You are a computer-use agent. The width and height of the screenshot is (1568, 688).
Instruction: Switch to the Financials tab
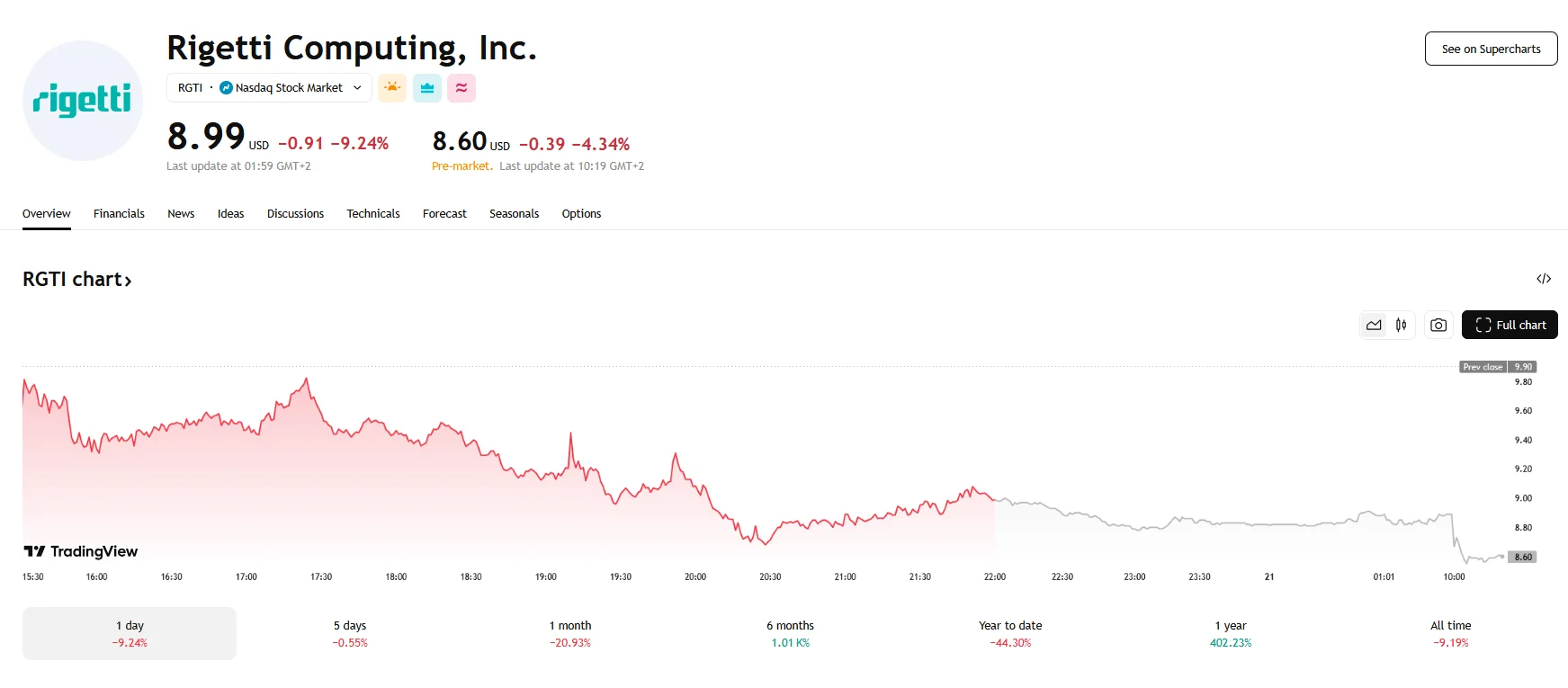point(118,213)
